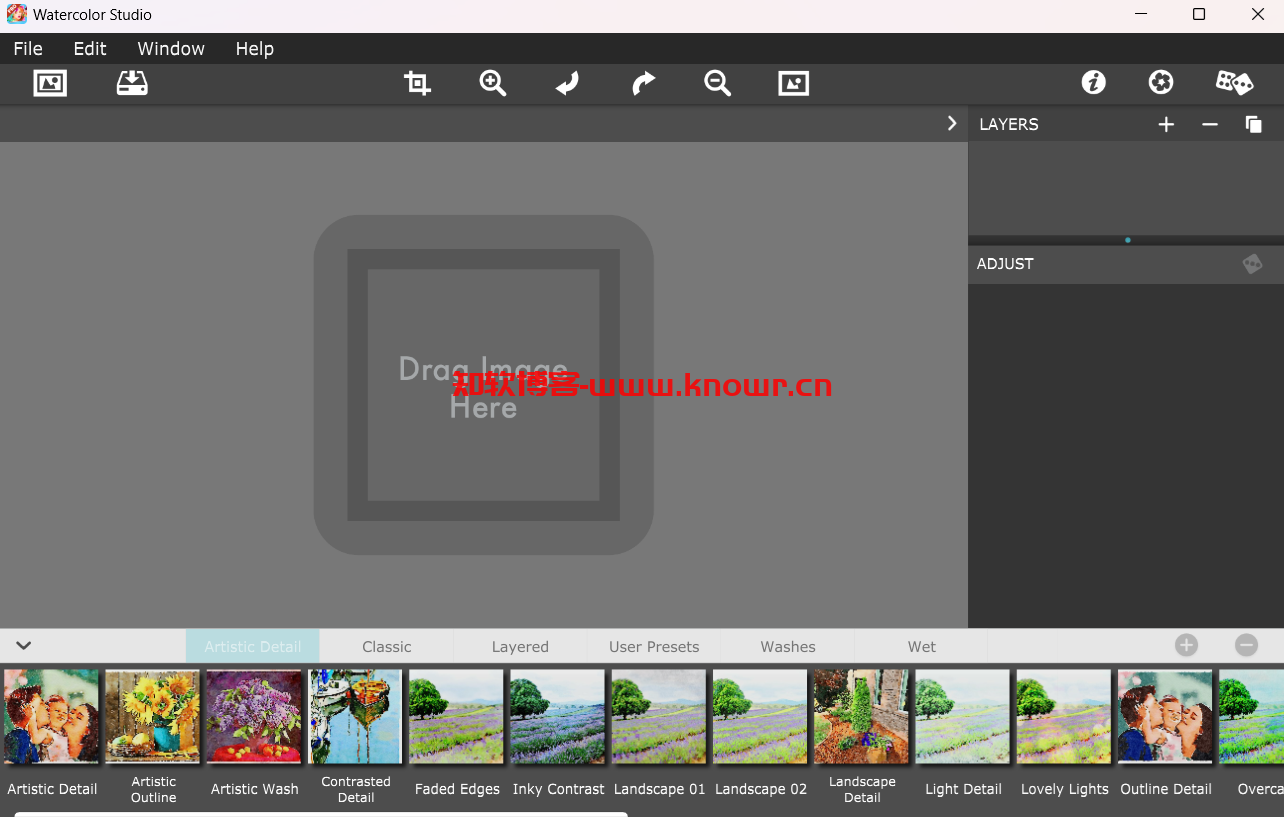The height and width of the screenshot is (817, 1284).
Task: Open the Edit menu
Action: (x=90, y=49)
